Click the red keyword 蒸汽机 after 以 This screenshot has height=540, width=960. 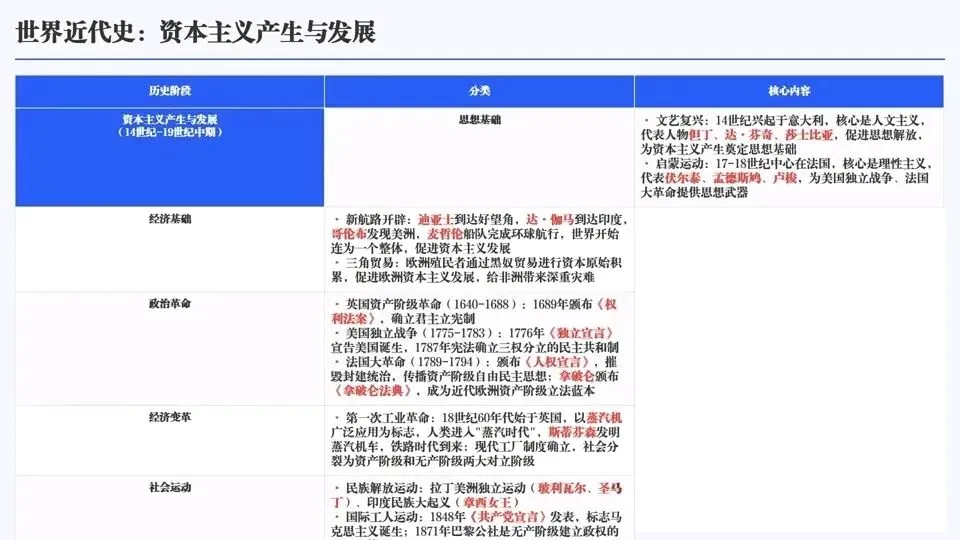pyautogui.click(x=604, y=418)
